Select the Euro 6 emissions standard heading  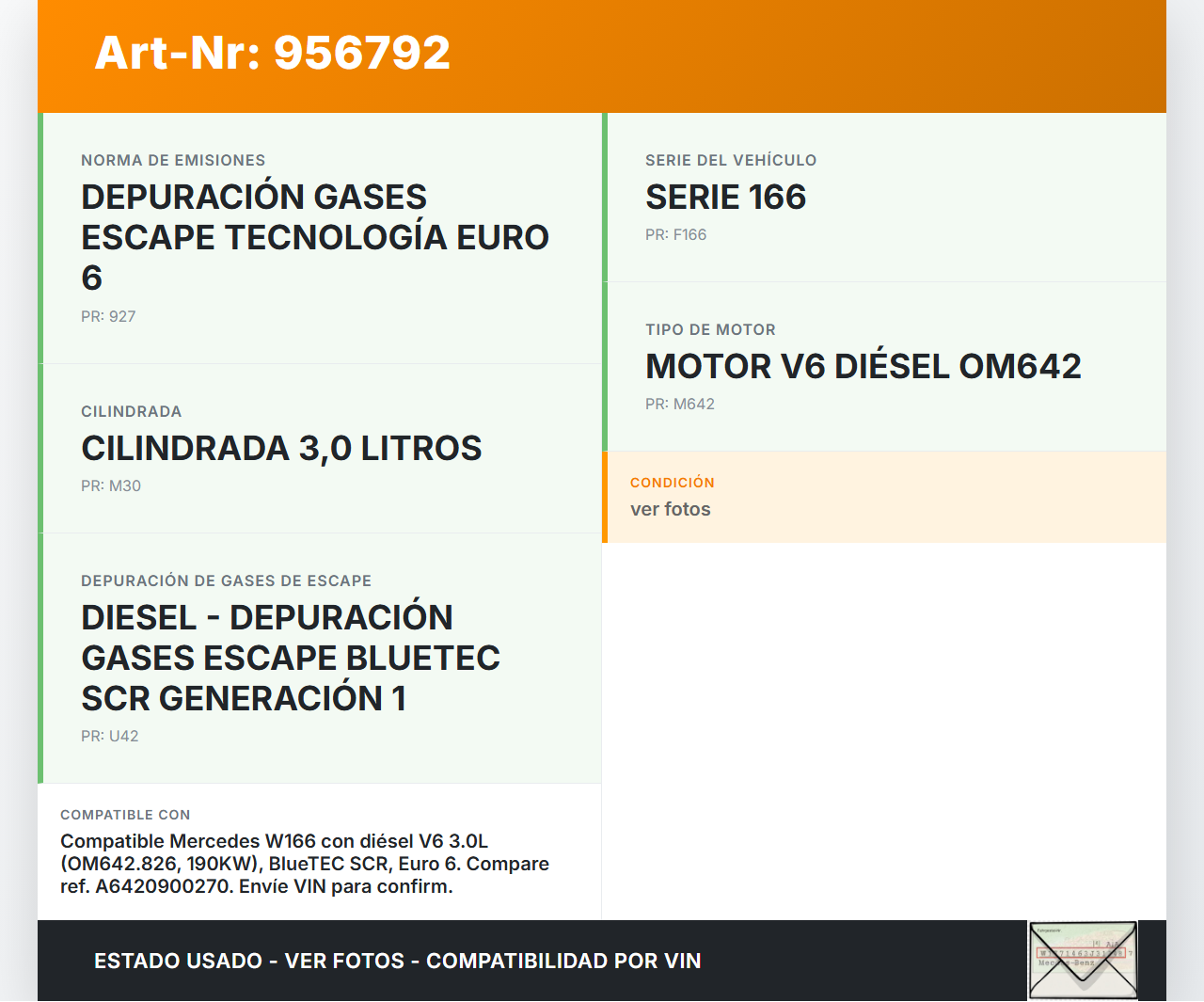(x=315, y=237)
